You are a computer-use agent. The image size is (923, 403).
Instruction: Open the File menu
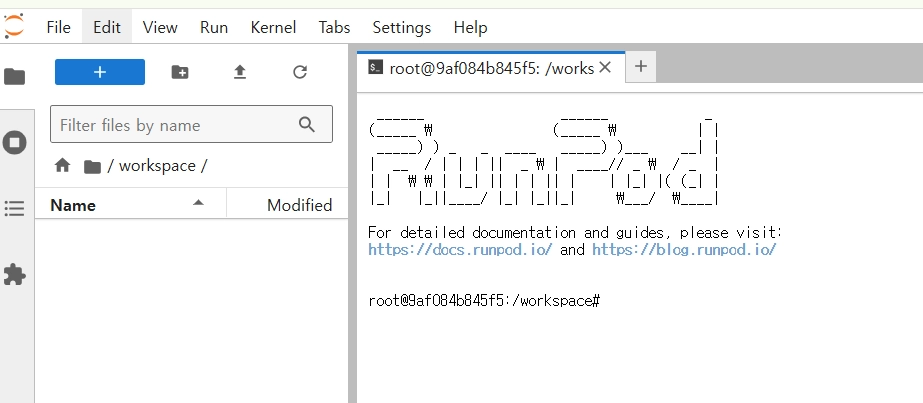58,27
